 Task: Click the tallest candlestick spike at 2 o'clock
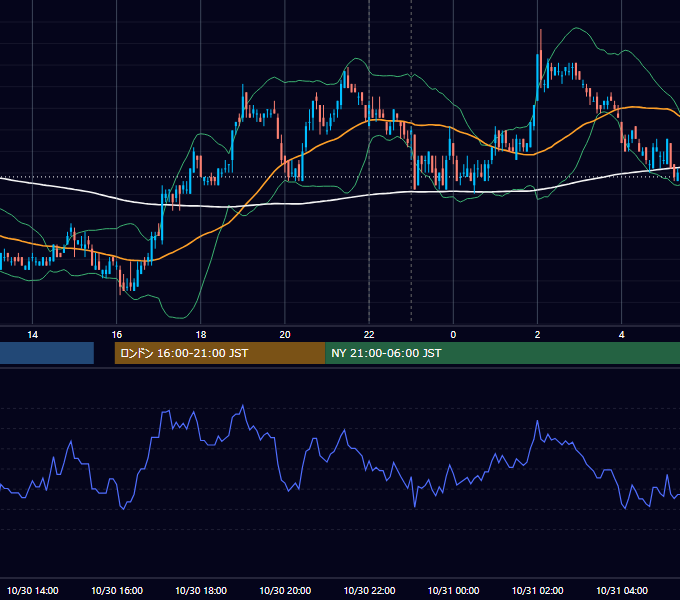[x=541, y=61]
